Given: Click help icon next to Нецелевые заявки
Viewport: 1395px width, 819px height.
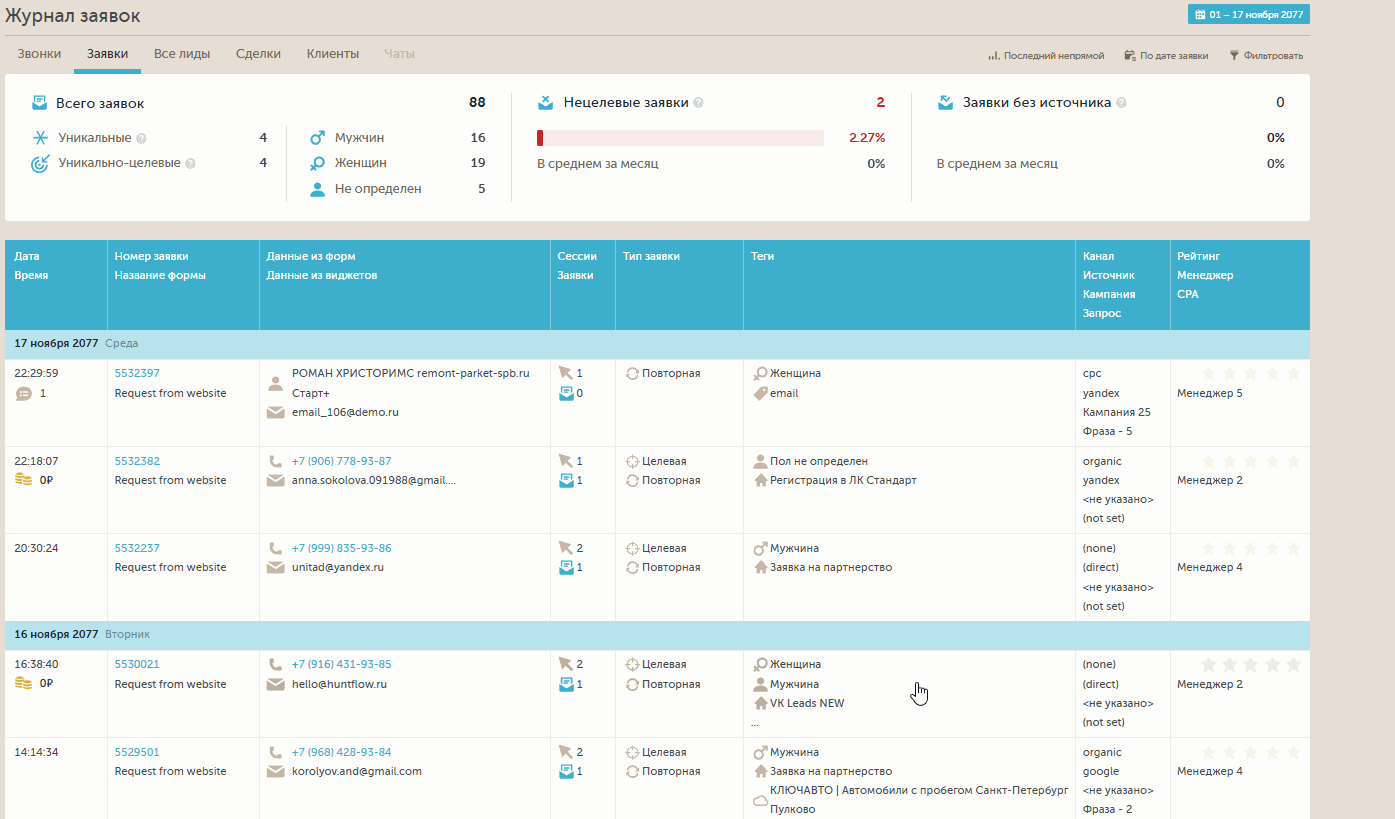Looking at the screenshot, I should 698,103.
